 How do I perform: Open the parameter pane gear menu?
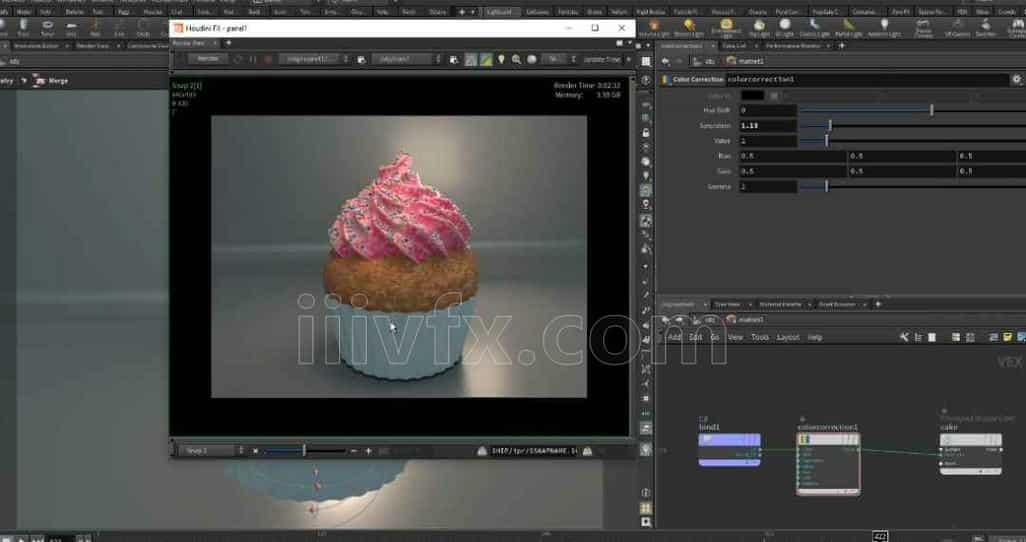coord(1017,79)
